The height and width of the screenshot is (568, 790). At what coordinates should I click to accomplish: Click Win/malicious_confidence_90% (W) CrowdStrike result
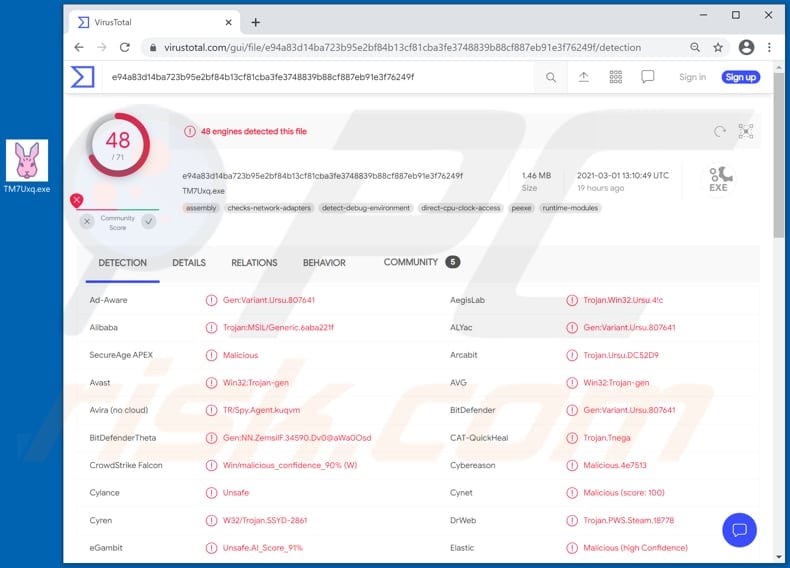pyautogui.click(x=290, y=465)
